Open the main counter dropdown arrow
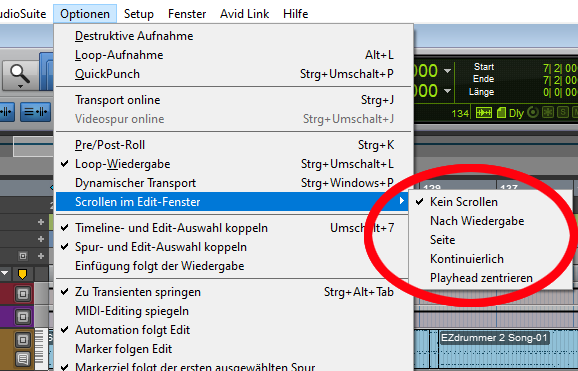Image resolution: width=578 pixels, height=371 pixels. pos(447,70)
